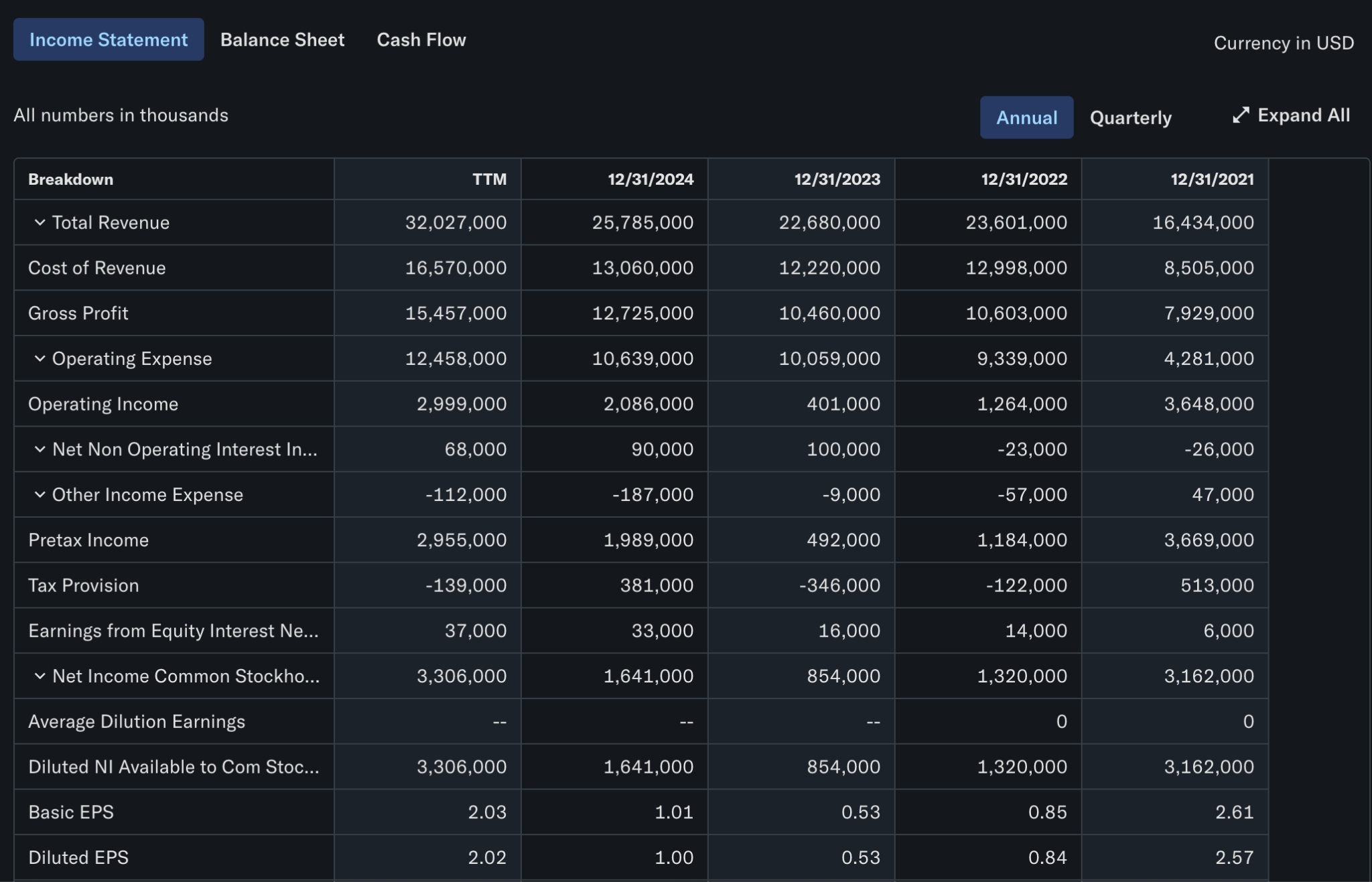Expand the Operating Expense row chevron

40,358
